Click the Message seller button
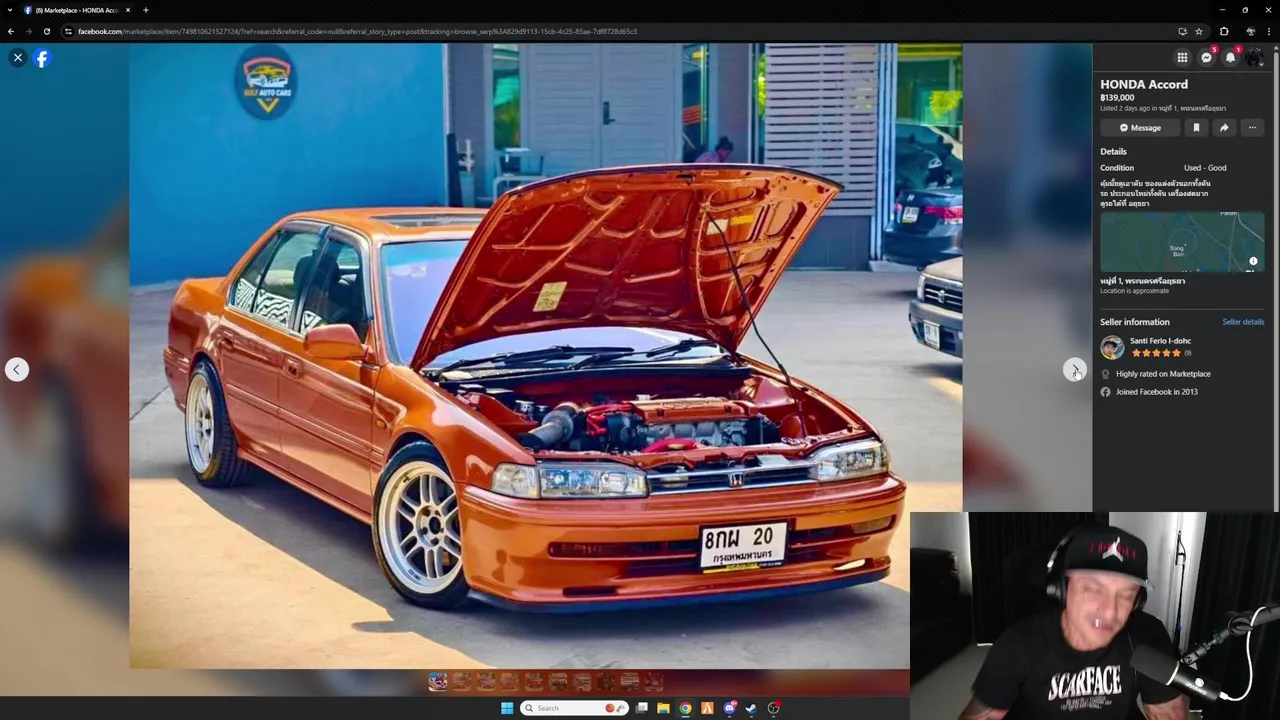This screenshot has width=1280, height=720. (1140, 128)
